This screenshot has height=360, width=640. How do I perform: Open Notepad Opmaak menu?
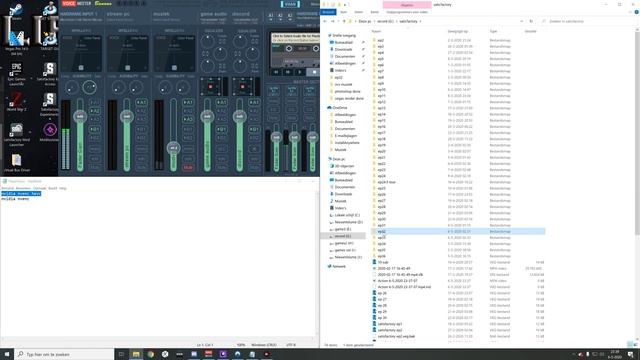(40, 188)
